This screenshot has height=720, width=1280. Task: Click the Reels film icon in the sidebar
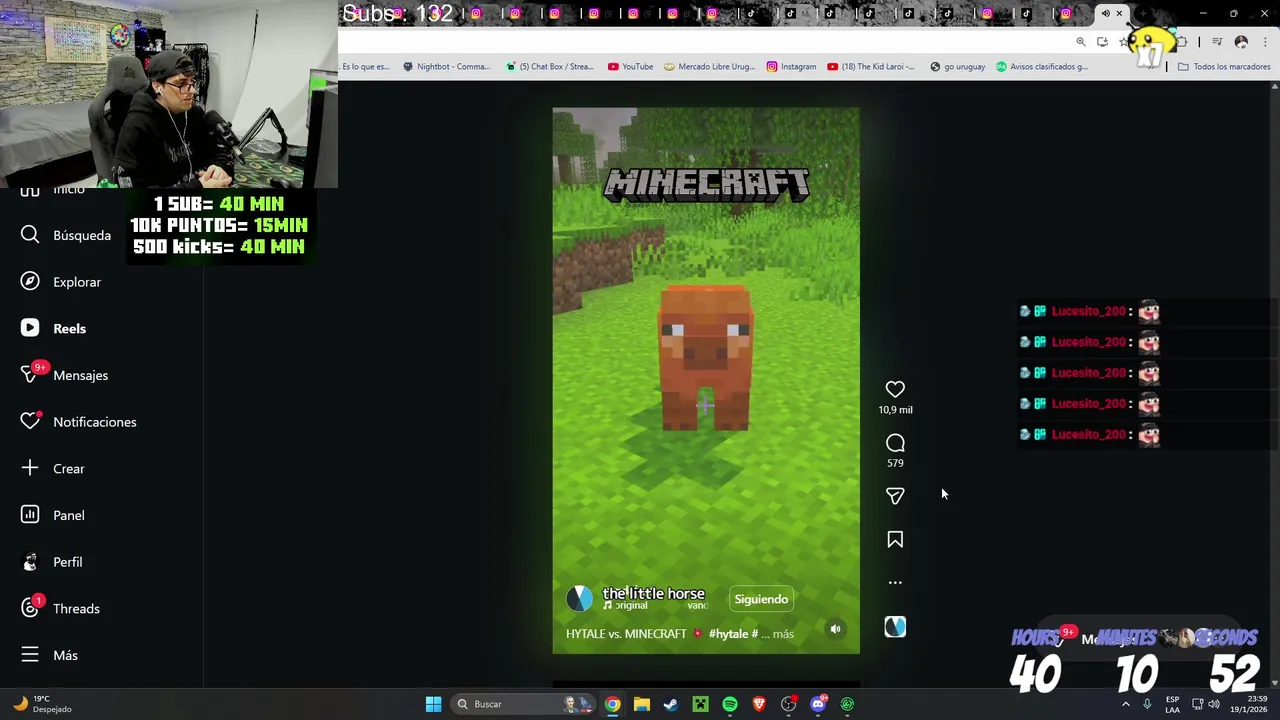point(30,328)
